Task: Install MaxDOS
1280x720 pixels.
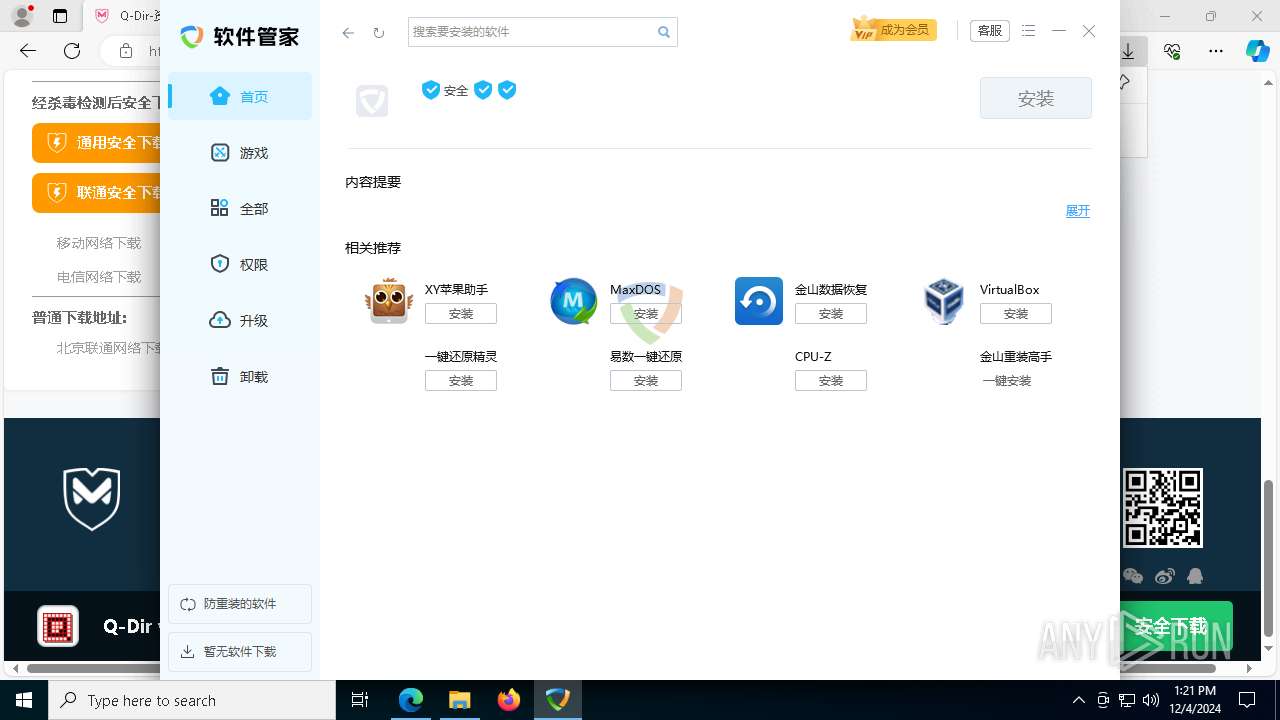Action: click(646, 314)
